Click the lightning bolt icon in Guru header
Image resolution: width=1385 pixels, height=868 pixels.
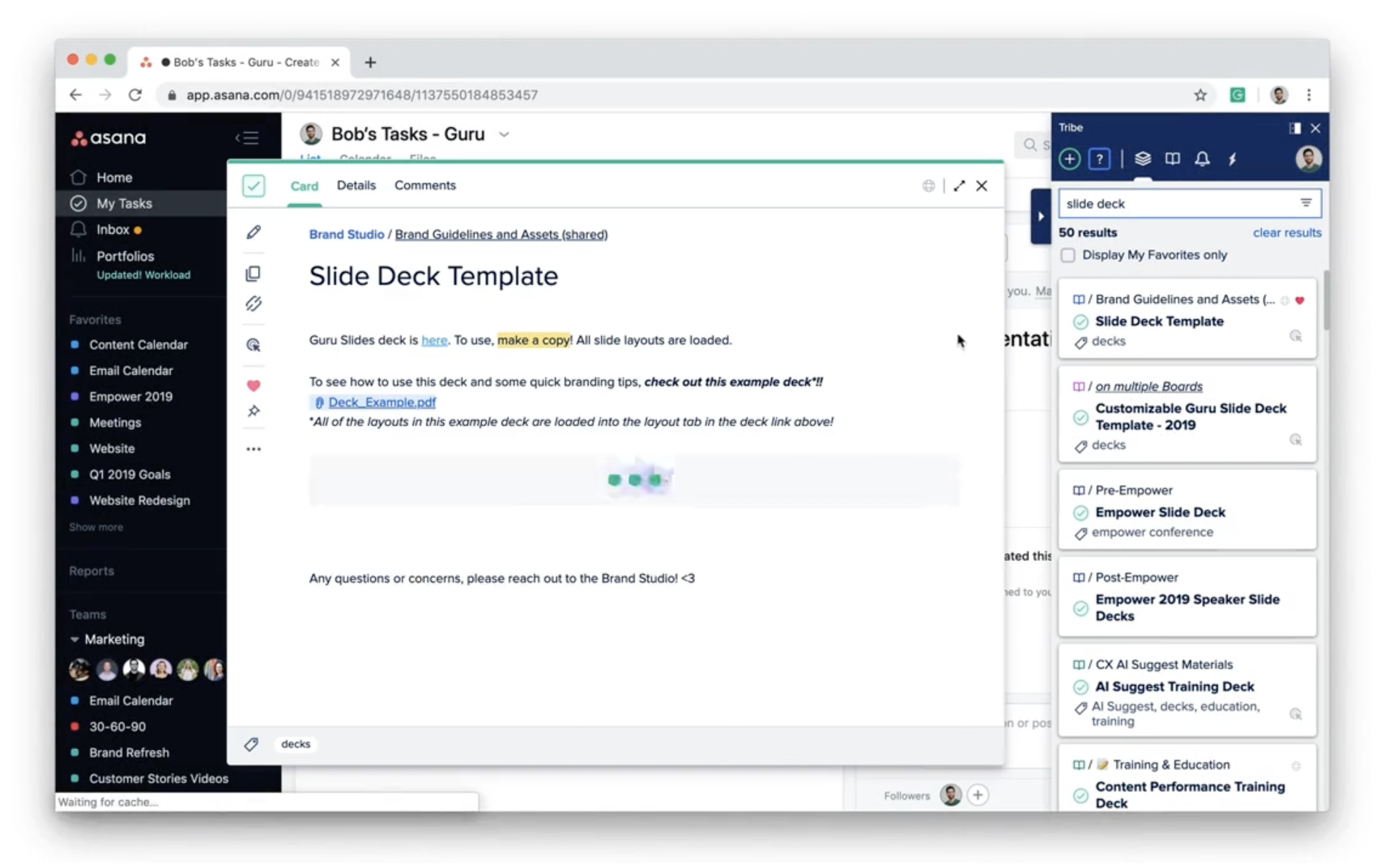(1233, 159)
